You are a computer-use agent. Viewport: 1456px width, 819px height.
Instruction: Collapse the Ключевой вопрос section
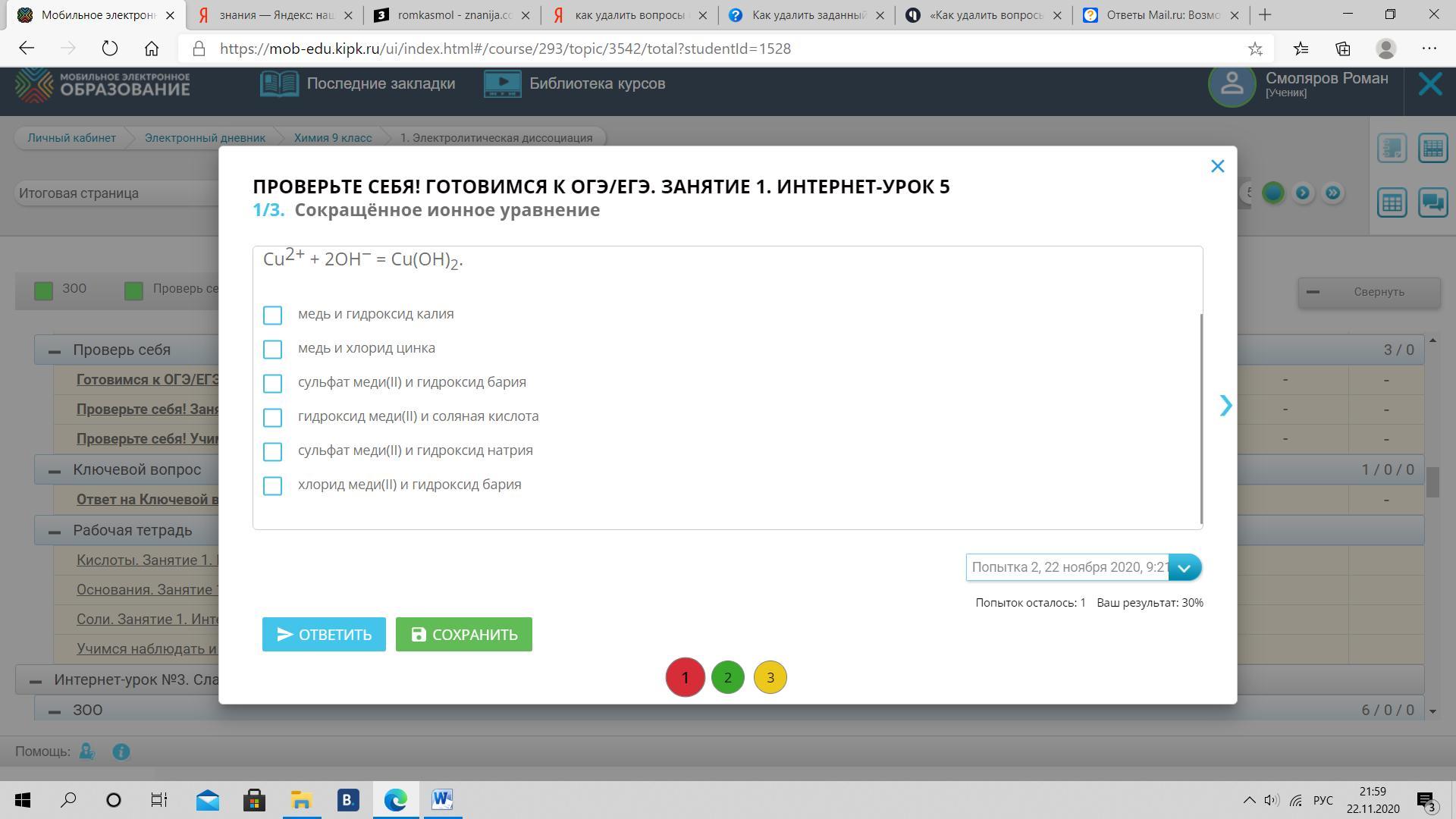pyautogui.click(x=55, y=471)
